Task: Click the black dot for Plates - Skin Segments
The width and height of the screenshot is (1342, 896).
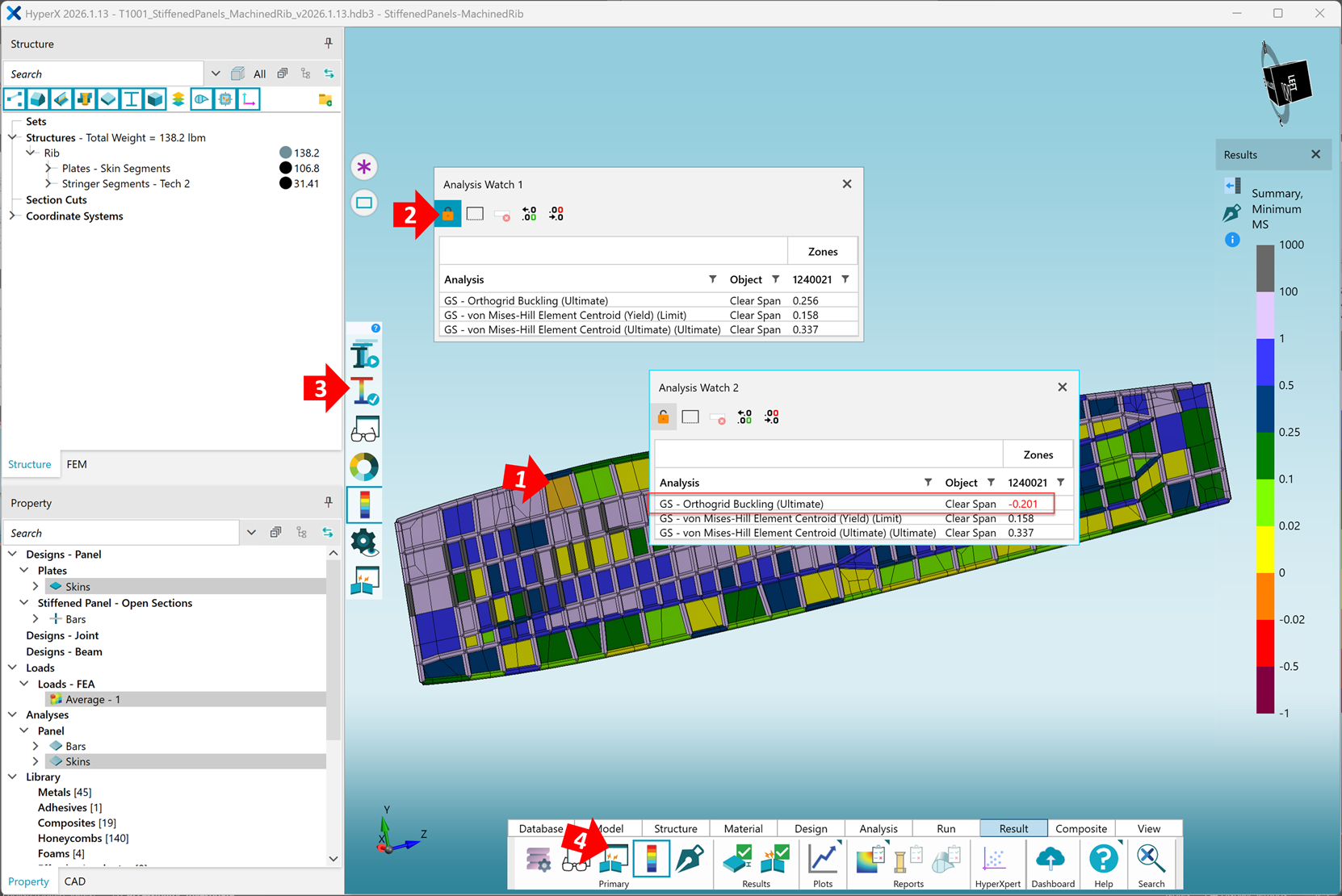Action: pyautogui.click(x=285, y=168)
